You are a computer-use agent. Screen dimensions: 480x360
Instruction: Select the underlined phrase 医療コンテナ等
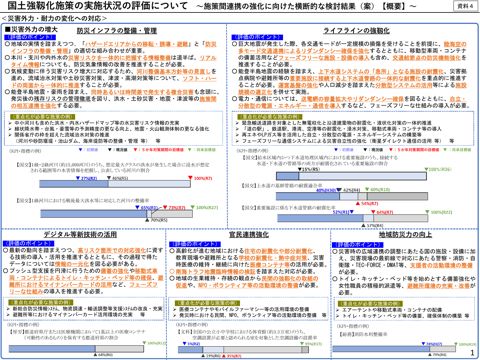click(269, 264)
